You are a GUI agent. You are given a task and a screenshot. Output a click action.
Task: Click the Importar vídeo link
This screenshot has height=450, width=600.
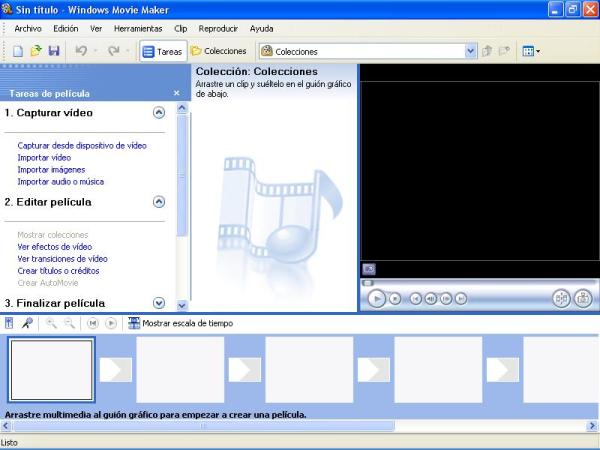point(44,157)
